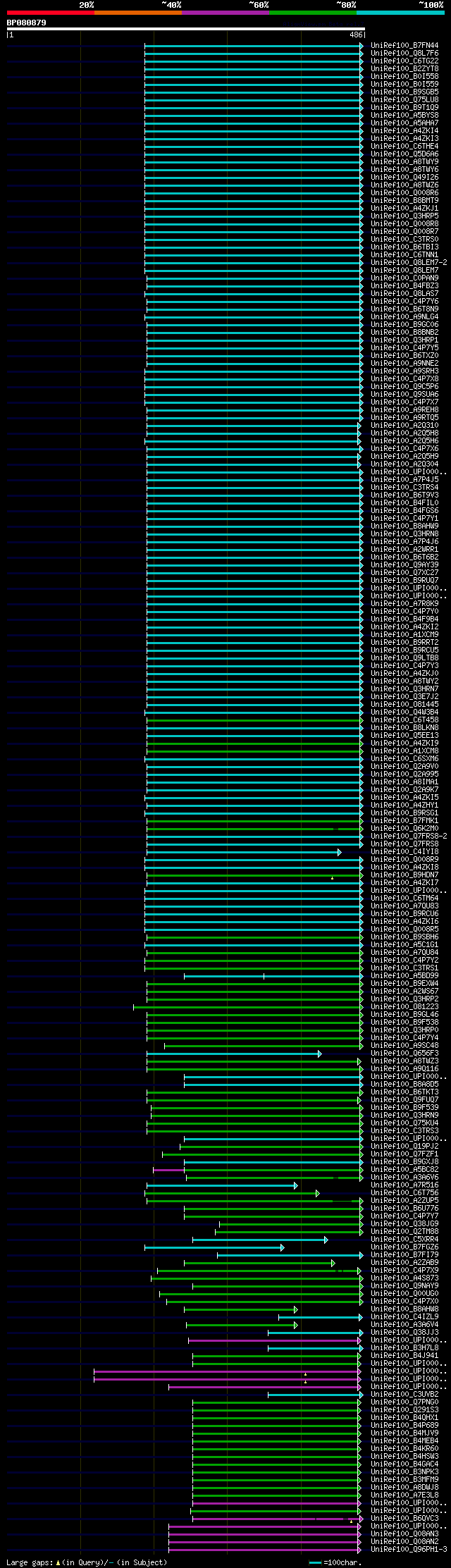The image size is (451, 1568).
Task: Click the UniRef100_B8A8D5 label
Action: click(x=404, y=1084)
